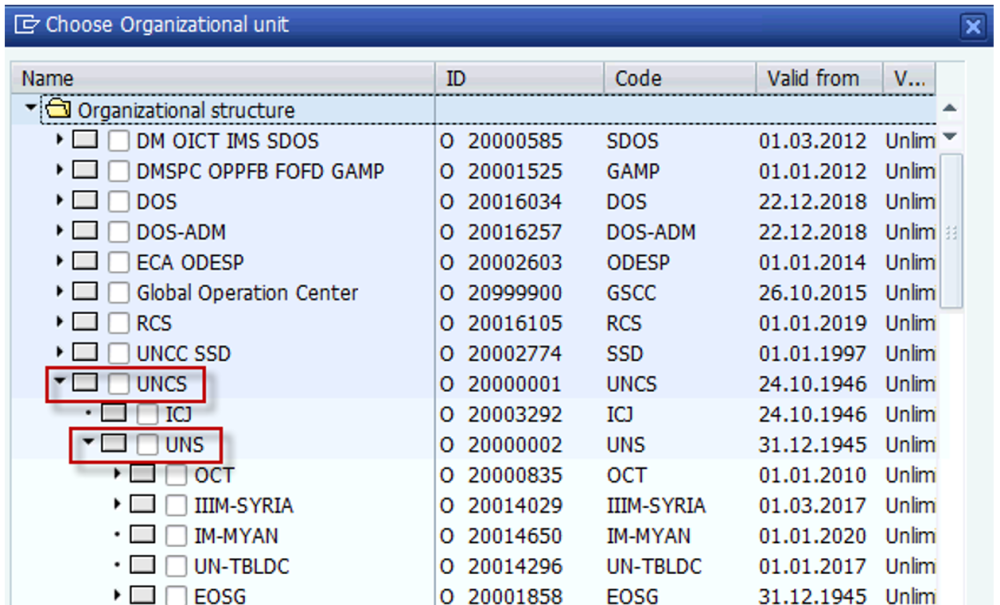The height and width of the screenshot is (605, 1000).
Task: Click the Name column header
Action: [223, 78]
